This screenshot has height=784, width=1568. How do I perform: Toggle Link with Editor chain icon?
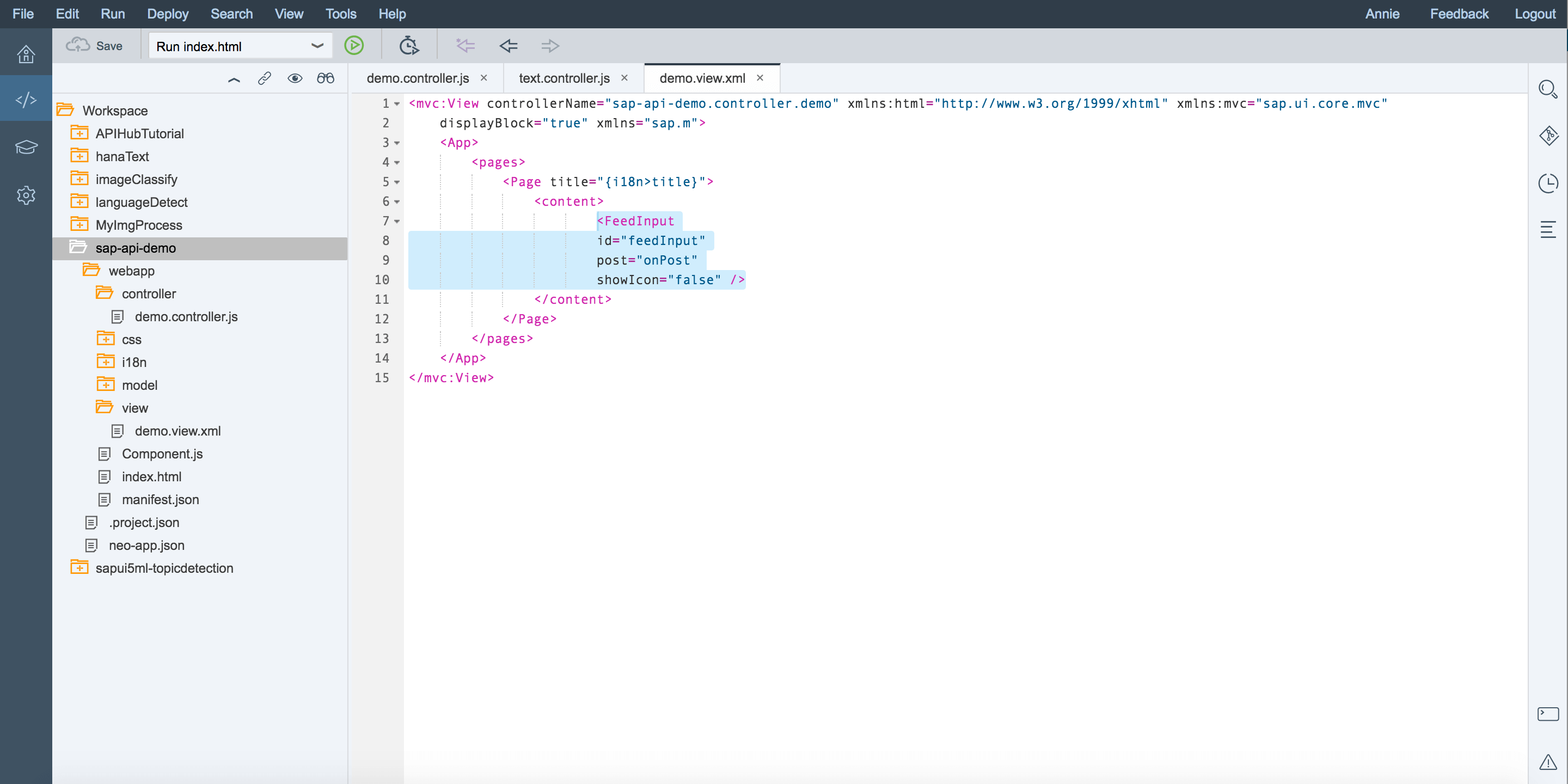(264, 78)
